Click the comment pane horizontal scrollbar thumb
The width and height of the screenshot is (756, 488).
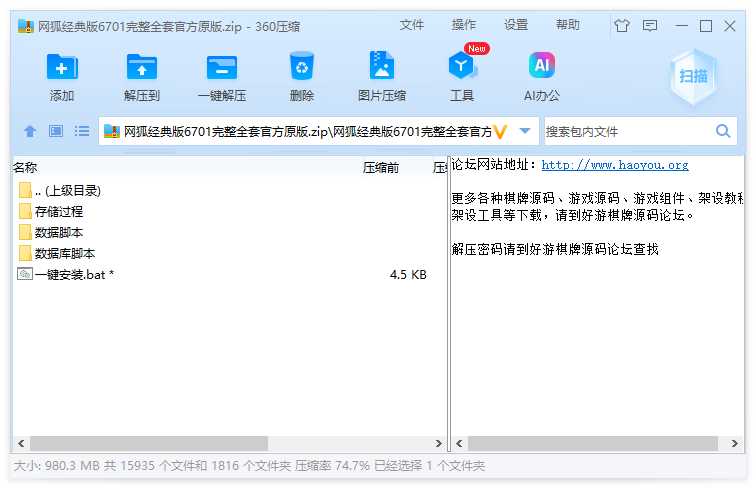pyautogui.click(x=593, y=443)
